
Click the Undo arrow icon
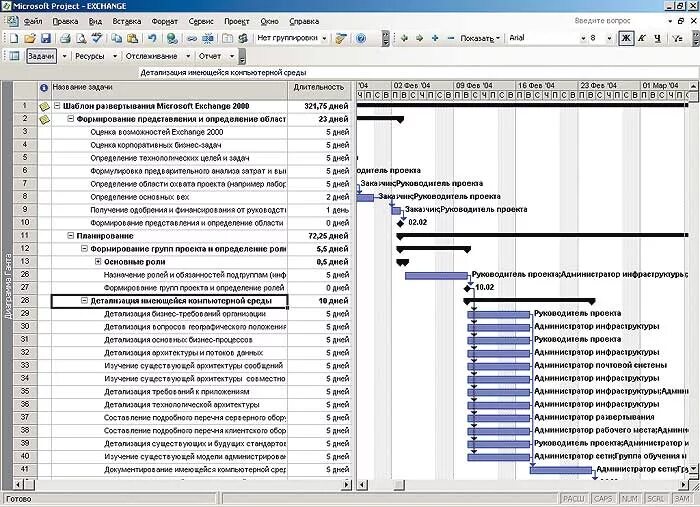pos(152,38)
